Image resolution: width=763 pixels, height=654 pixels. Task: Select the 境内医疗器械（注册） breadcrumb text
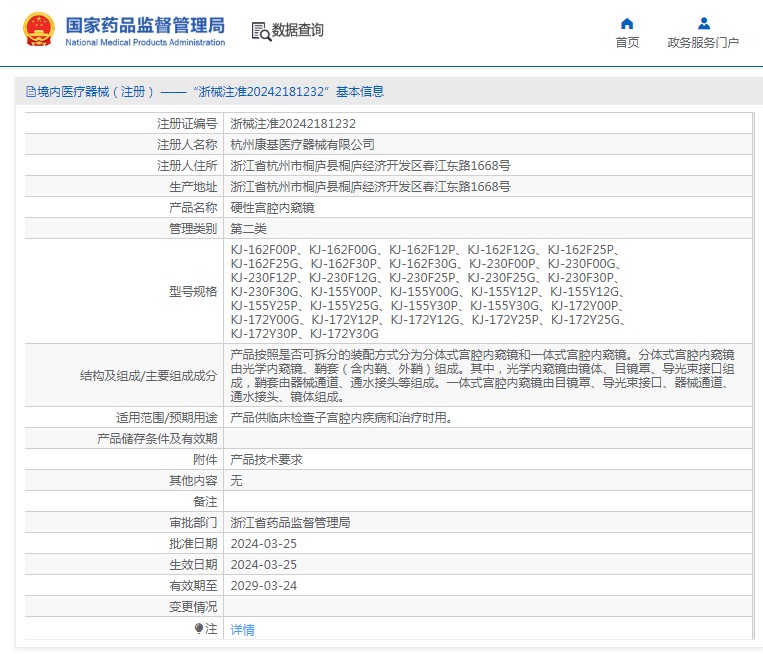pos(96,92)
